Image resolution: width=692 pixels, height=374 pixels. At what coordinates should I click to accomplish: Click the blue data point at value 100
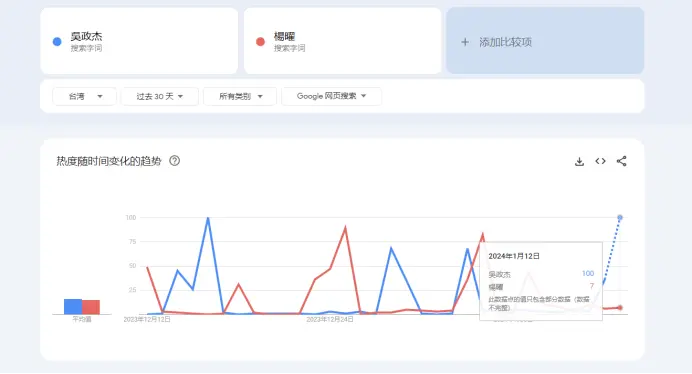pyautogui.click(x=620, y=217)
